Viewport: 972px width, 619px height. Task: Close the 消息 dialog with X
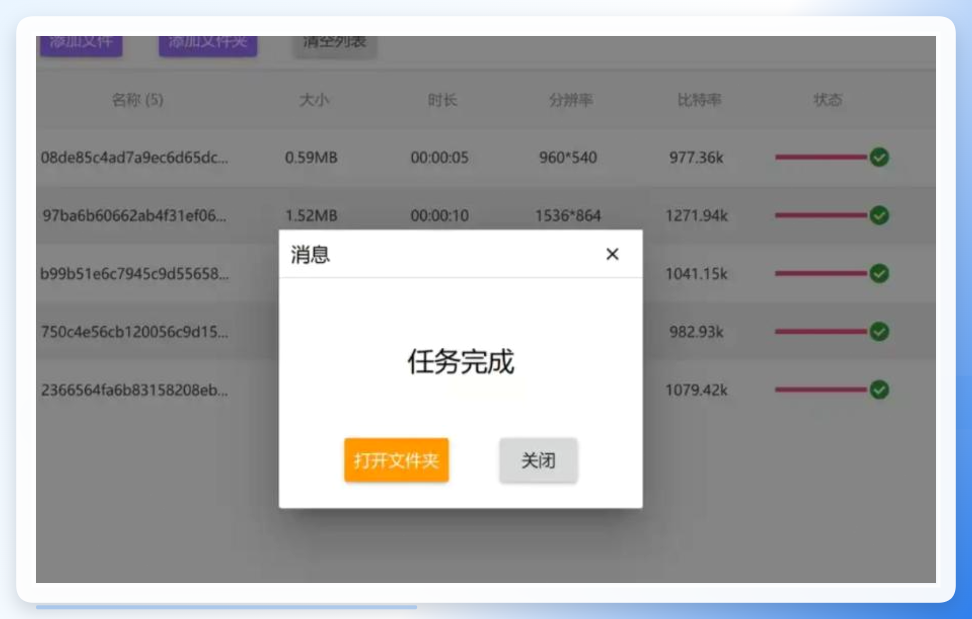612,254
